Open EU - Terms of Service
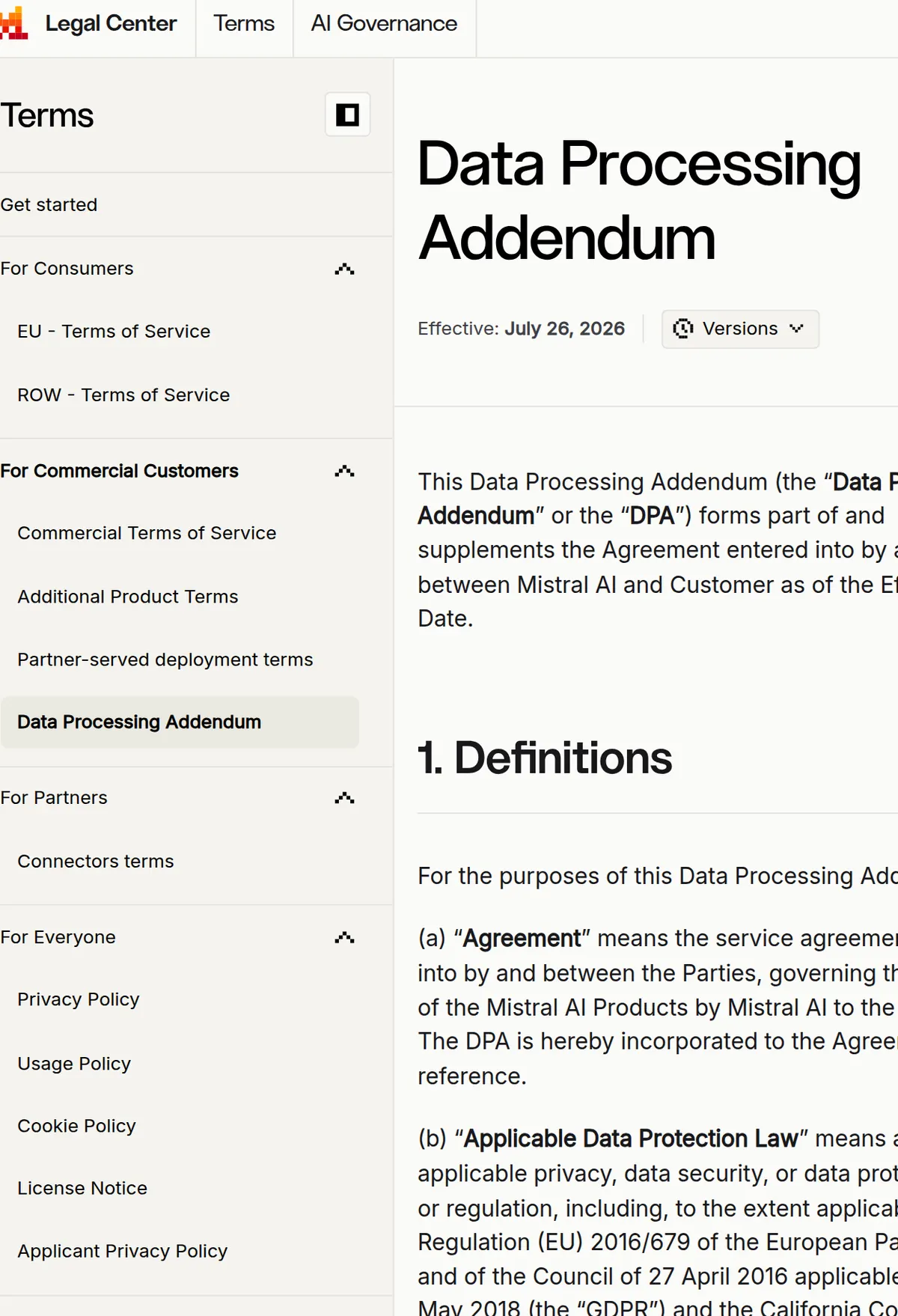This screenshot has height=1316, width=898. click(114, 331)
